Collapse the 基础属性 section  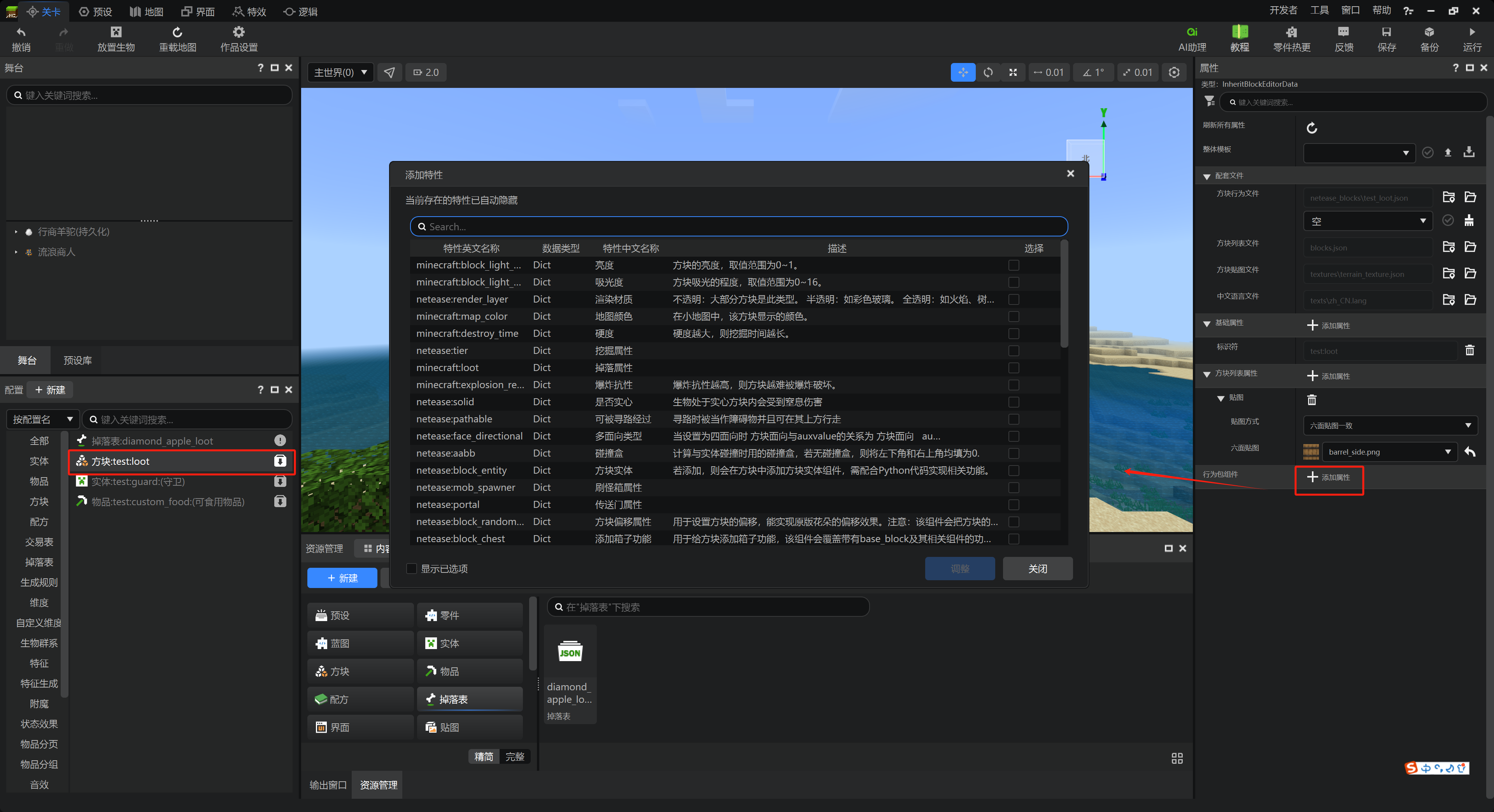(1207, 324)
